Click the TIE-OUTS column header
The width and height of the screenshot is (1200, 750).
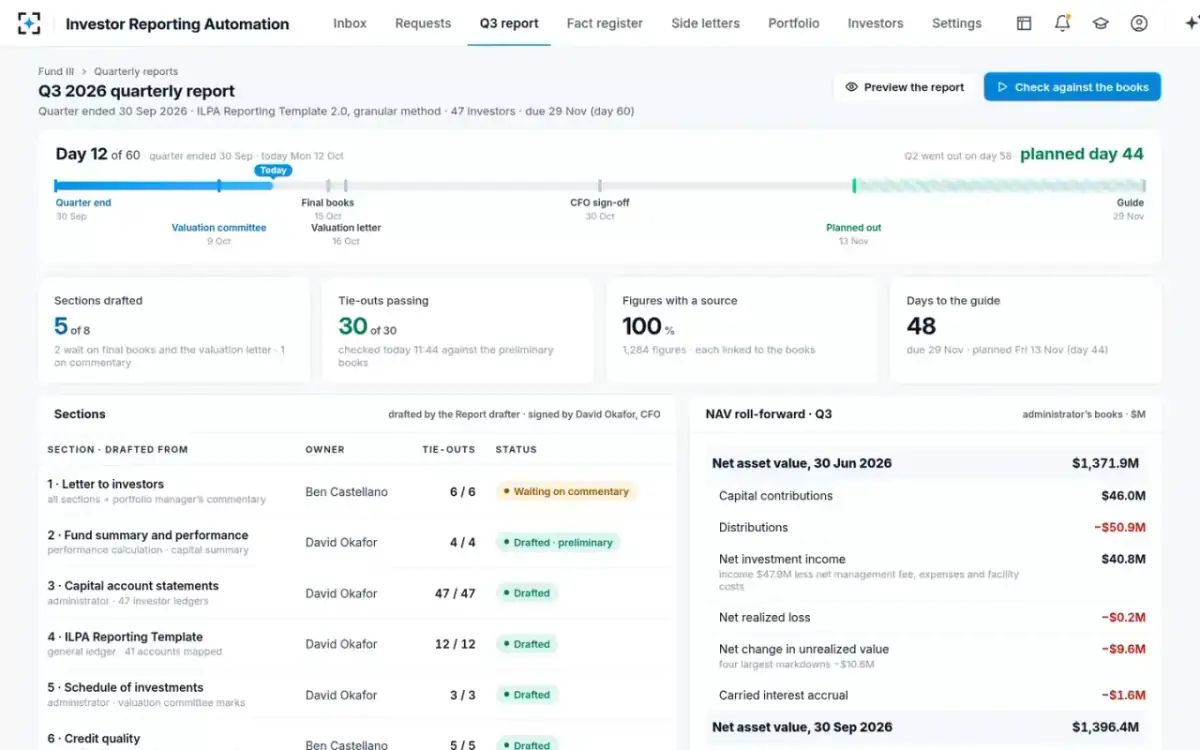click(x=449, y=450)
